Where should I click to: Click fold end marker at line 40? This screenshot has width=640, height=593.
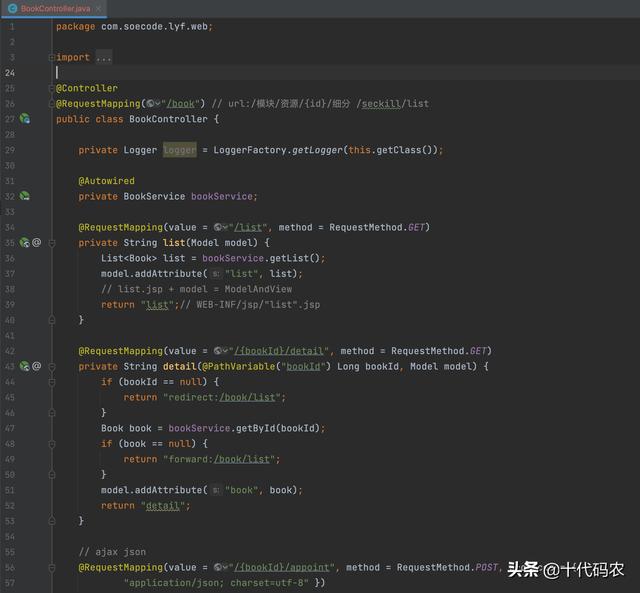pyautogui.click(x=52, y=320)
